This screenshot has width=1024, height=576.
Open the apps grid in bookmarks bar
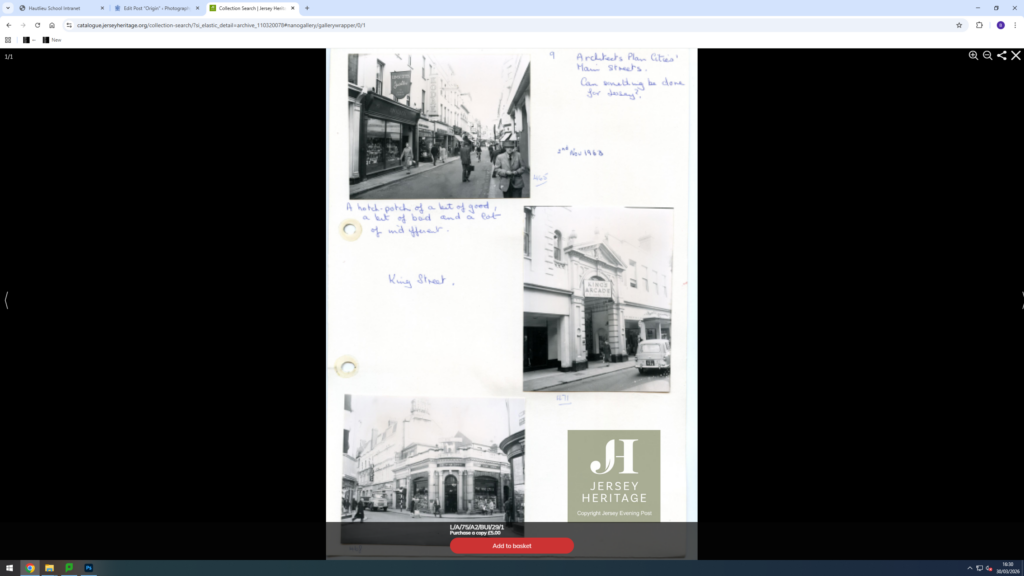[8, 40]
